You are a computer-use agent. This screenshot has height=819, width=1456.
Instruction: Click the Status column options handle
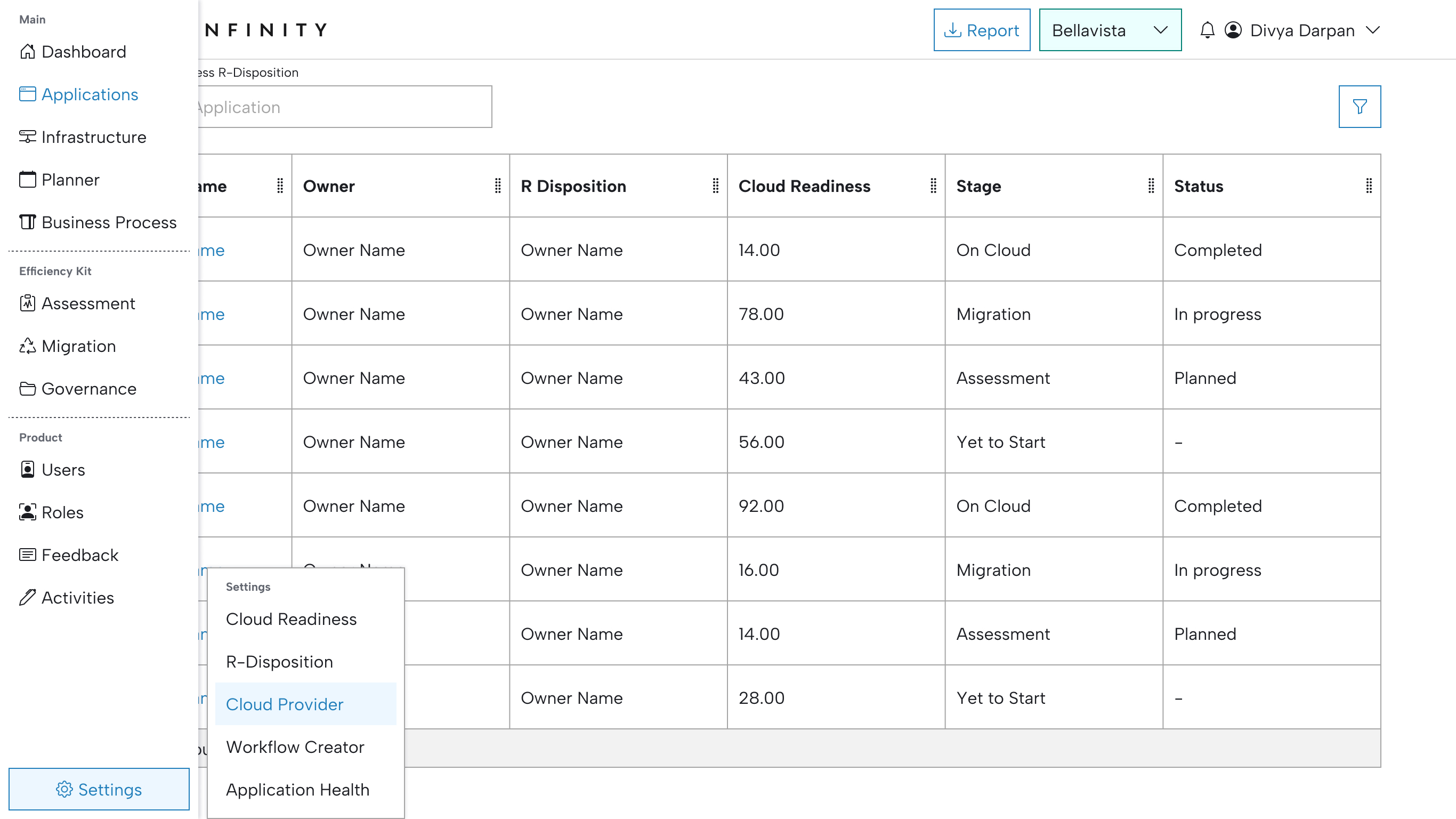pos(1369,186)
